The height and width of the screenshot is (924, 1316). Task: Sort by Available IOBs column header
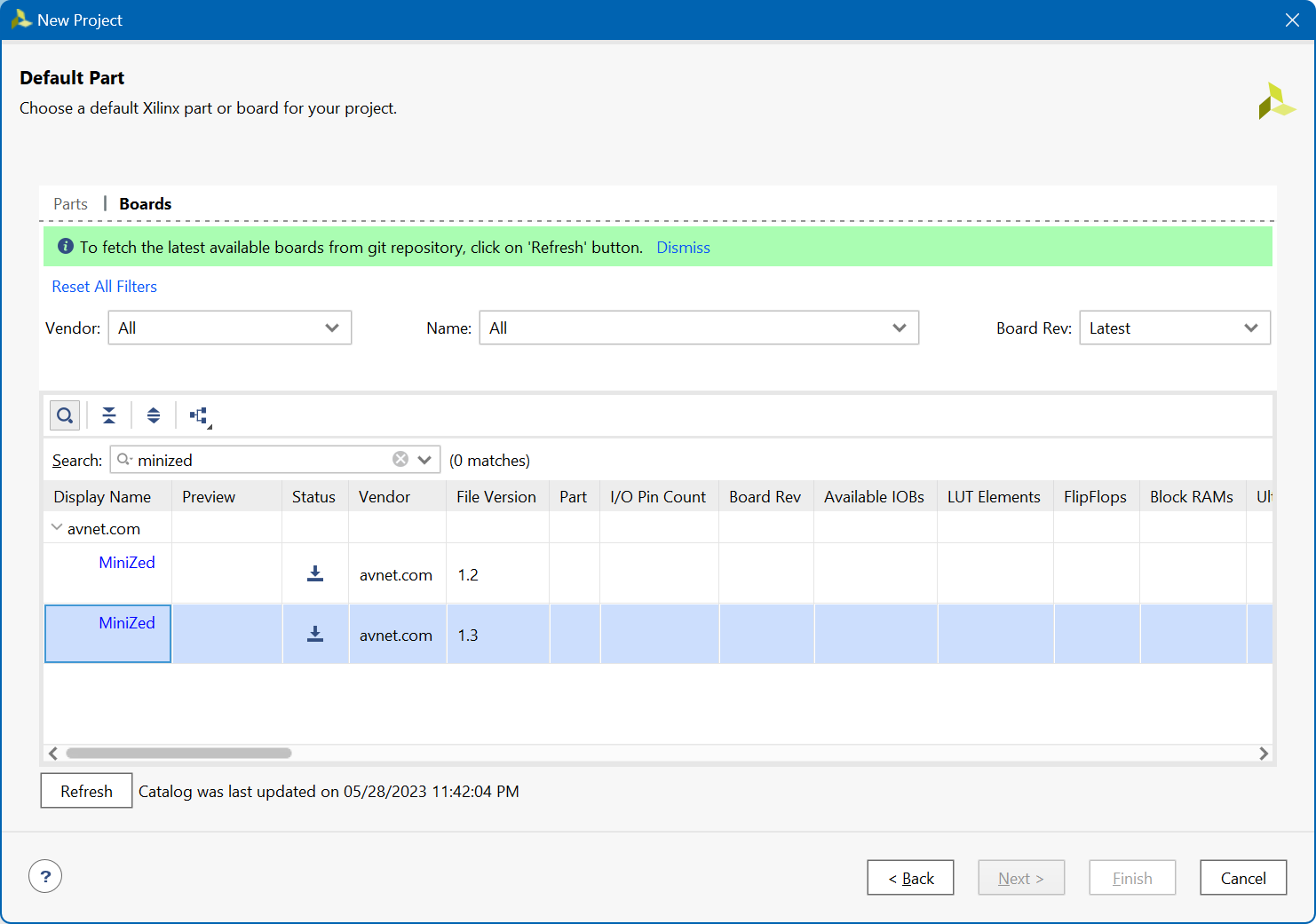875,497
